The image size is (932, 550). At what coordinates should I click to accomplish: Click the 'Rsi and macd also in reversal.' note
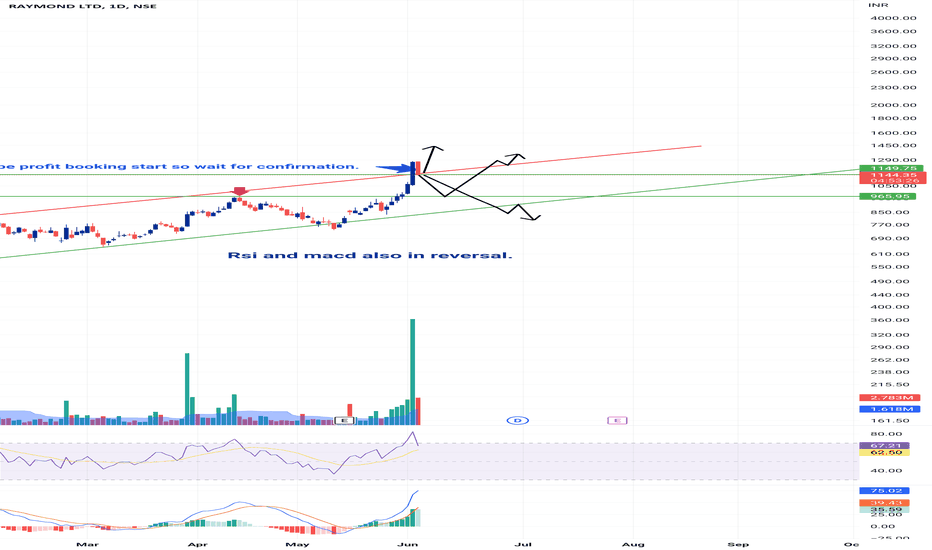(x=370, y=256)
